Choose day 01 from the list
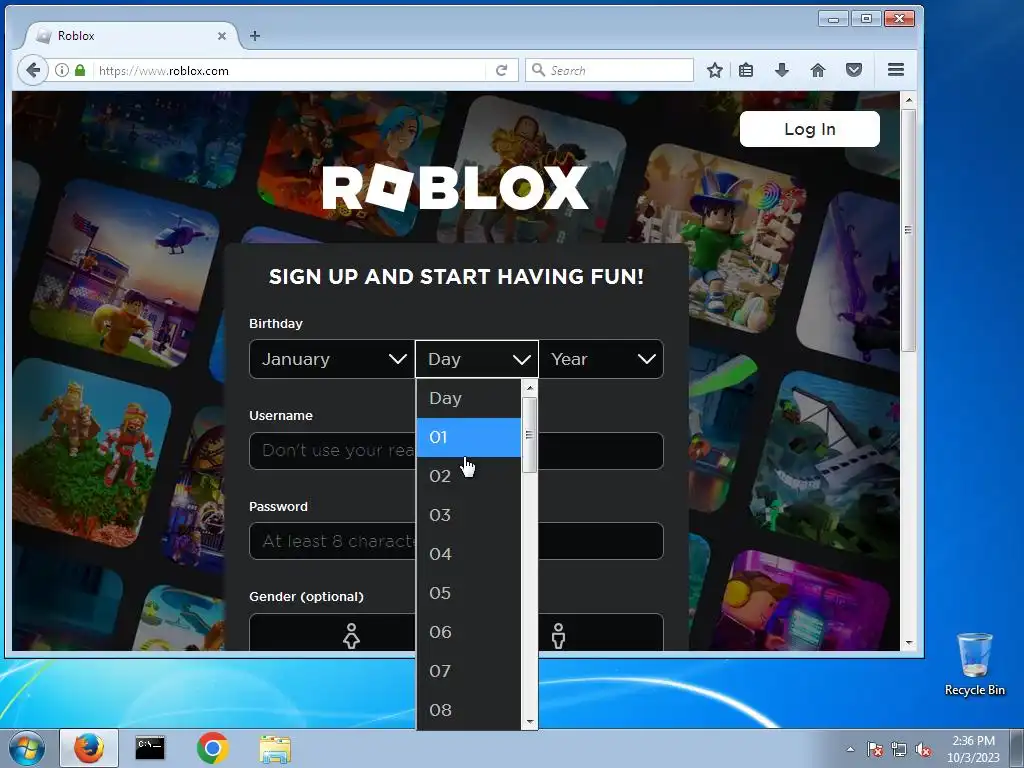This screenshot has height=768, width=1024. pyautogui.click(x=469, y=438)
